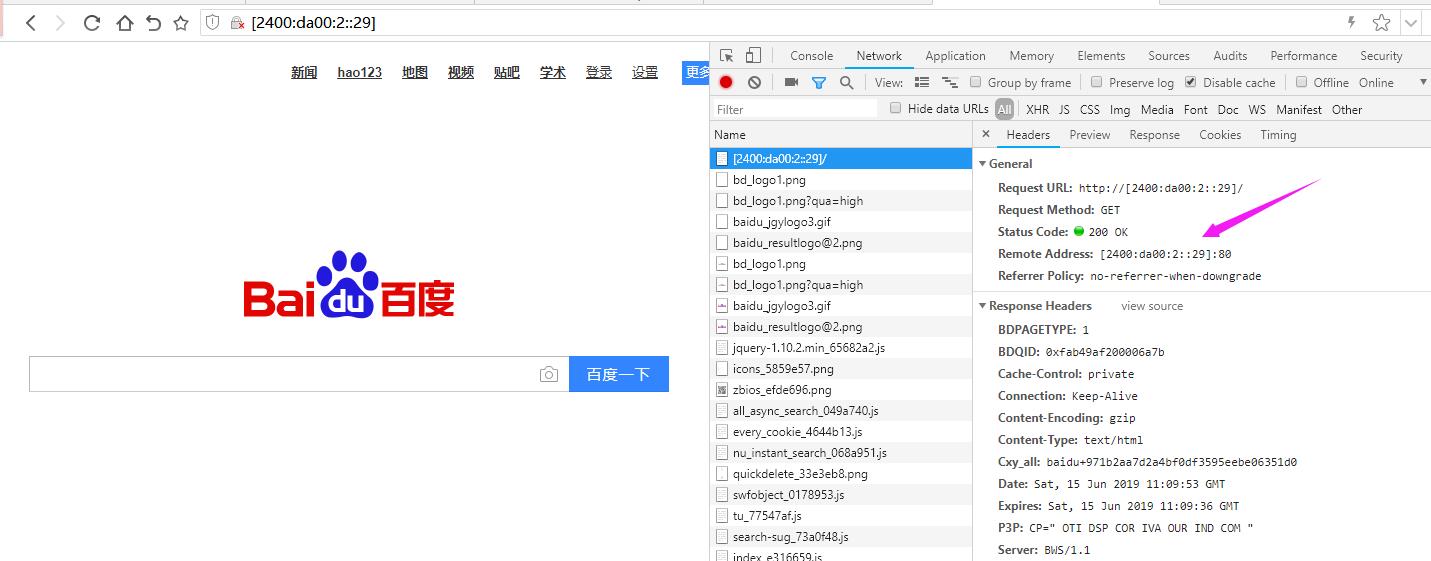Screen dimensions: 1431x561
Task: Toggle the device toolbar icon
Action: click(753, 56)
